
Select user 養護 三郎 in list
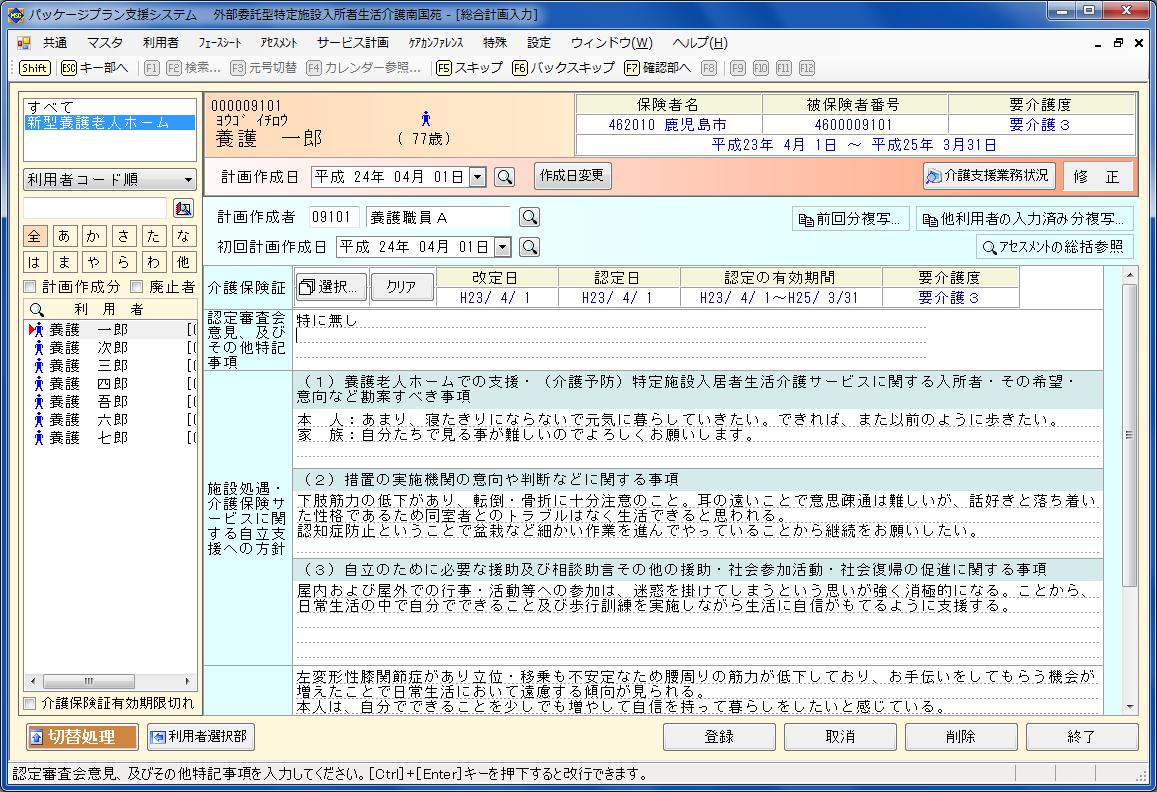[88, 366]
